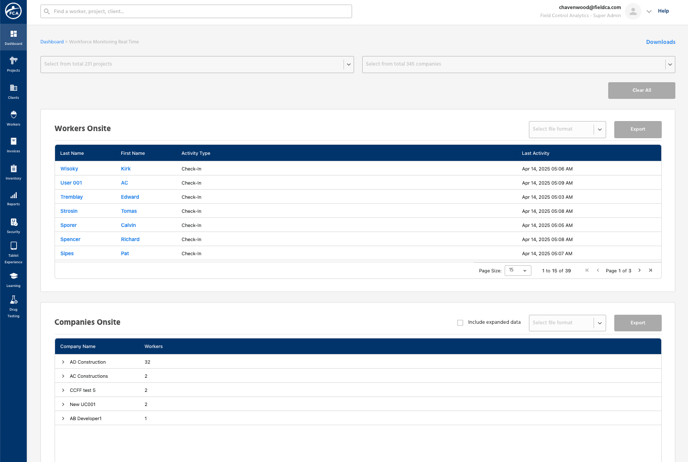The height and width of the screenshot is (462, 688).
Task: Click the Help link
Action: [x=663, y=11]
